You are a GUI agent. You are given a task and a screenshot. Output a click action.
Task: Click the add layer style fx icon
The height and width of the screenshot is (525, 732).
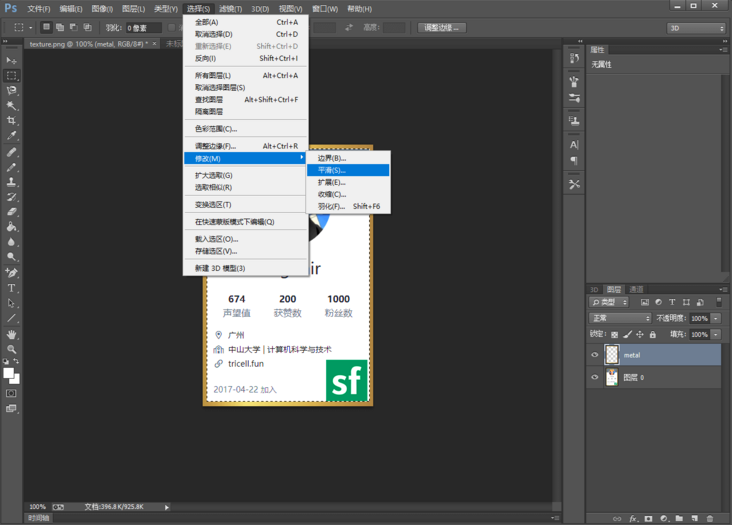632,518
